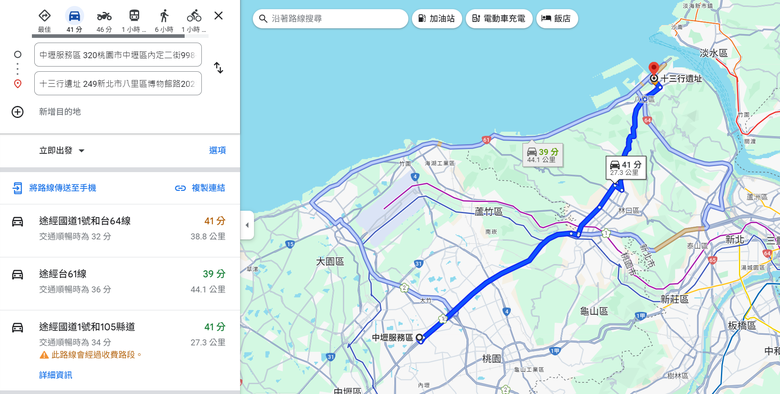Click the red destination pin on map
The height and width of the screenshot is (394, 780).
pyautogui.click(x=654, y=68)
